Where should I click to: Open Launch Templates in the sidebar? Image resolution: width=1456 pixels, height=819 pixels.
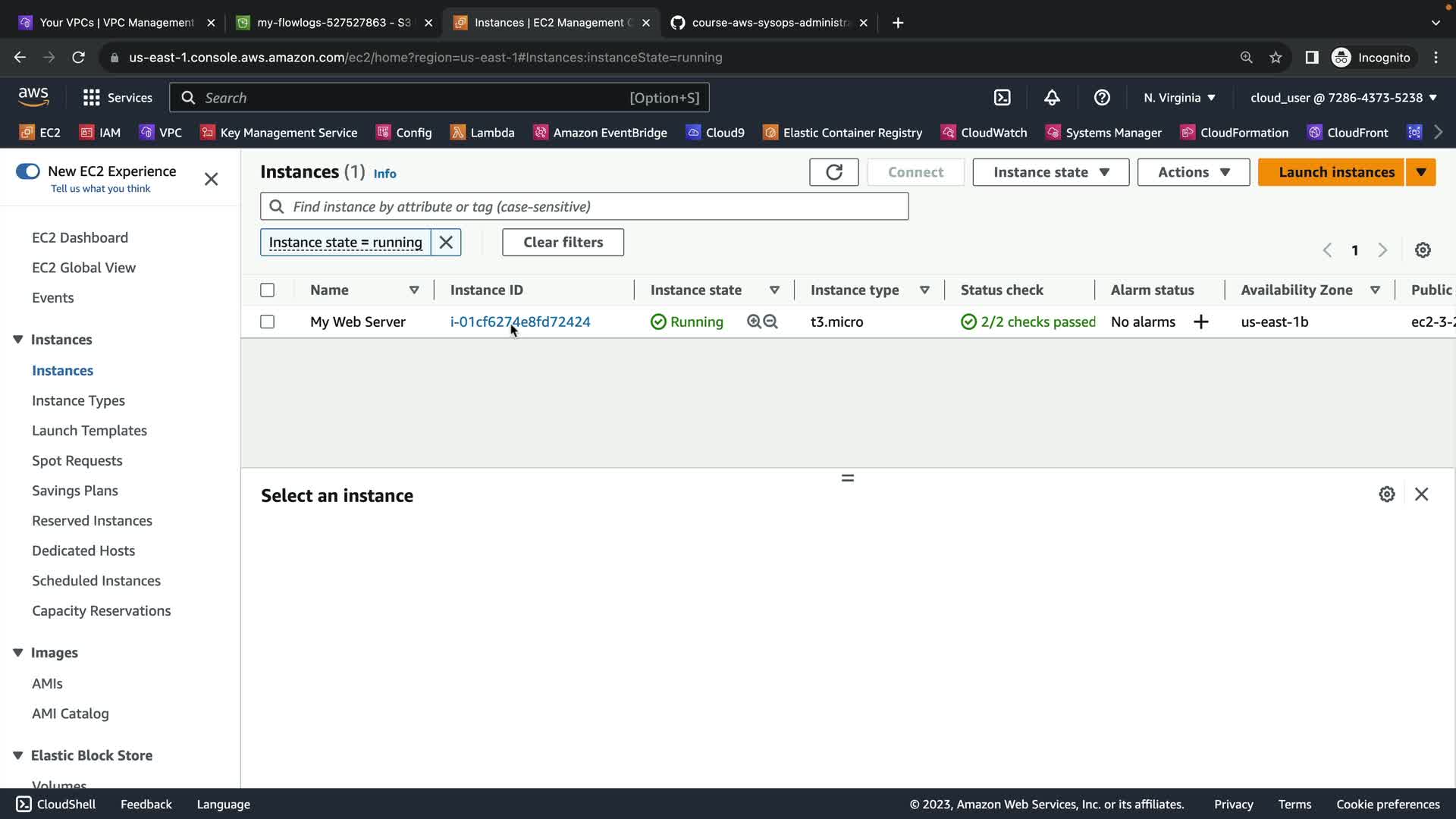tap(89, 431)
